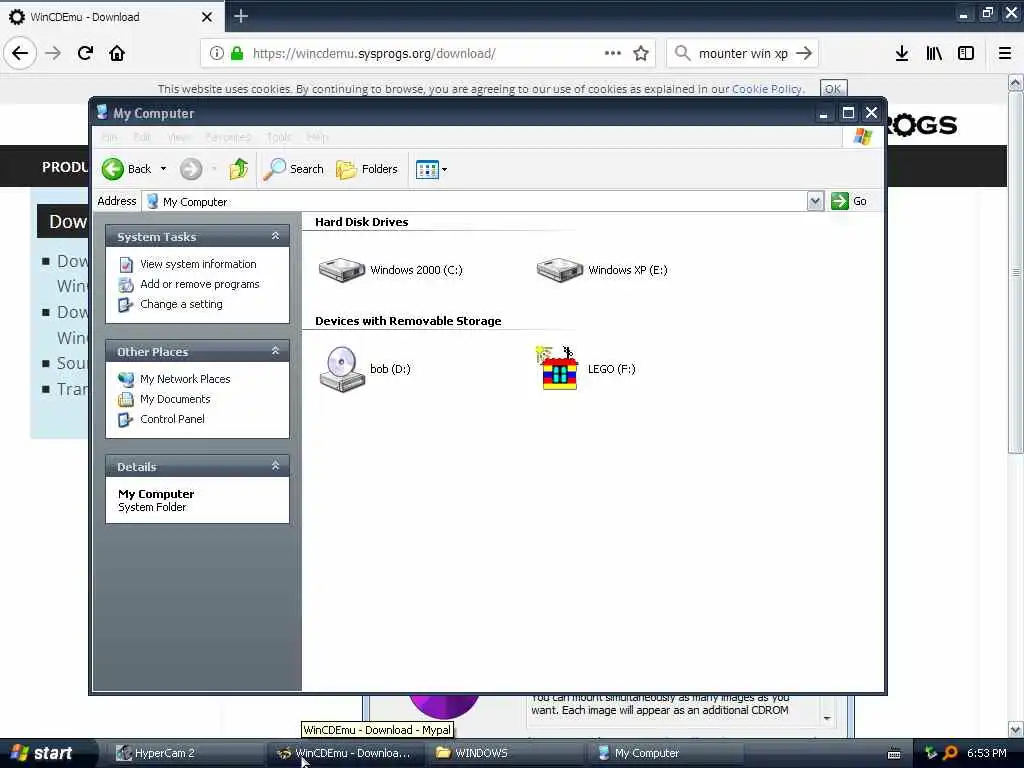
Task: Open the browser hamburger menu
Action: [x=1005, y=54]
